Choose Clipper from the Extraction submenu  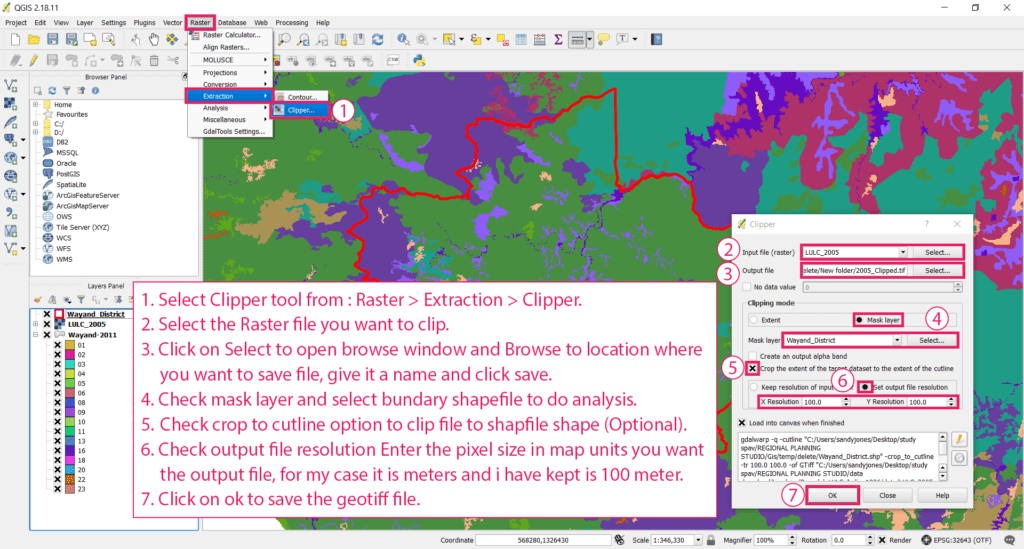coord(302,110)
